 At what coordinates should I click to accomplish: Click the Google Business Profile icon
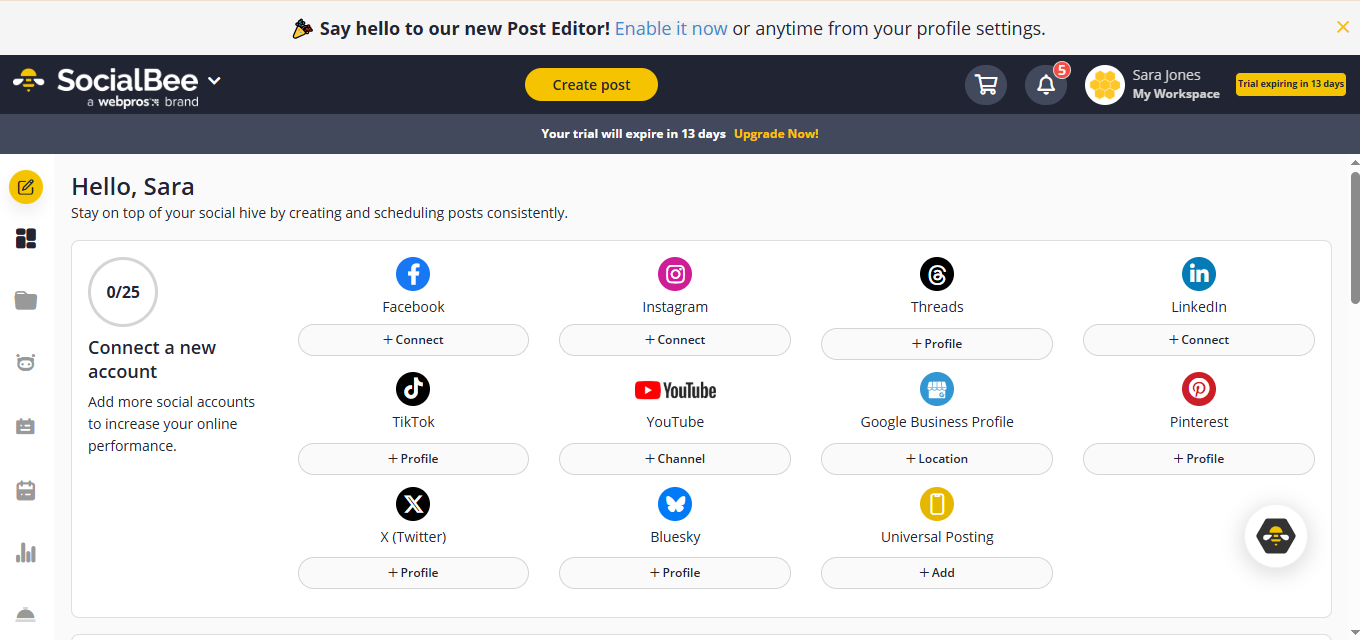coord(937,389)
